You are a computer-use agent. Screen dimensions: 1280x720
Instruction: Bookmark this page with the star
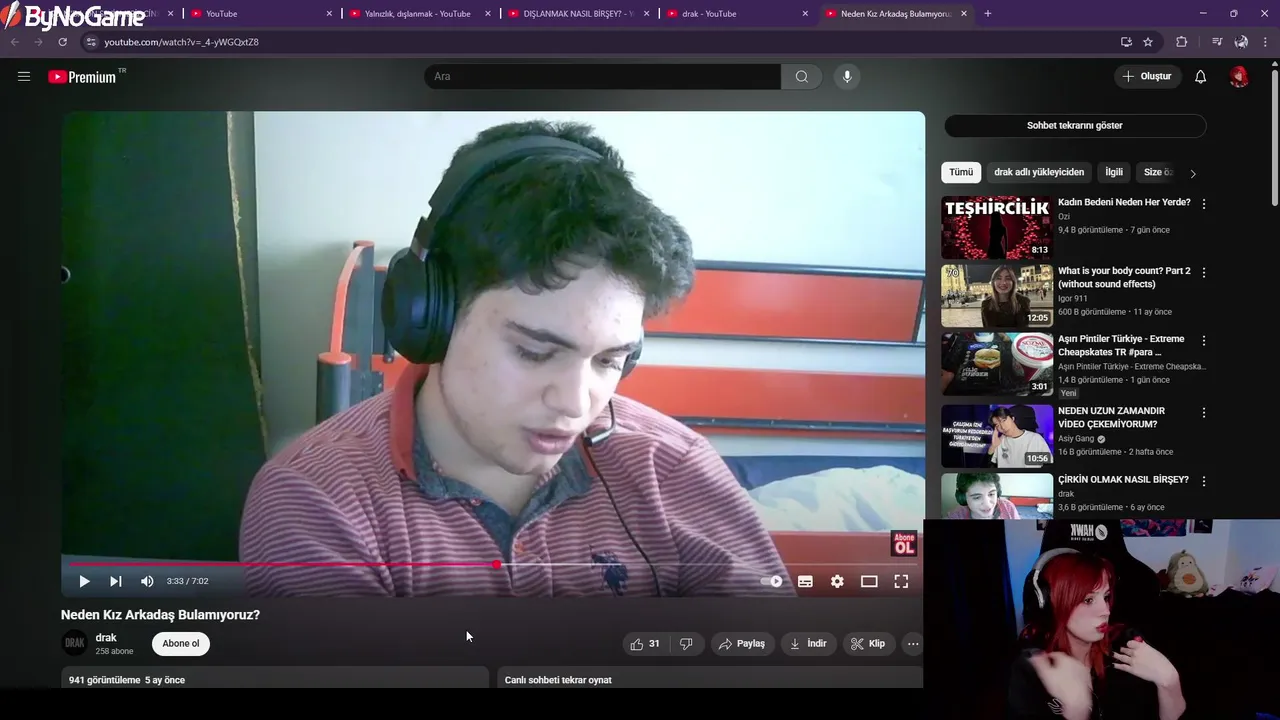point(1148,42)
